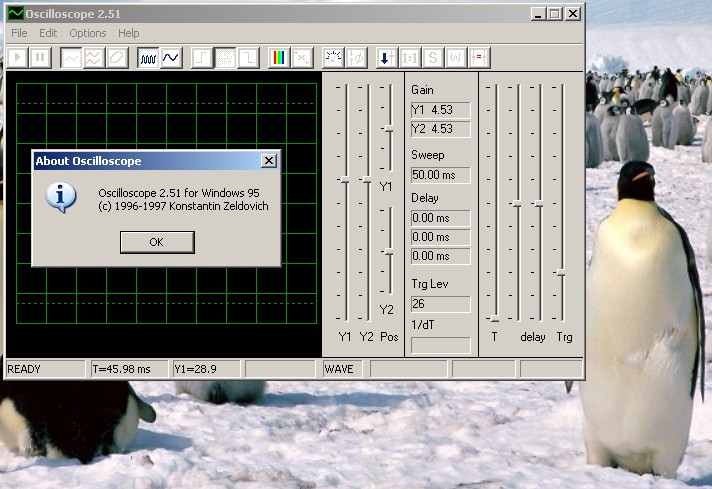The height and width of the screenshot is (489, 712).
Task: Click the T sweep slider handle
Action: pos(495,319)
